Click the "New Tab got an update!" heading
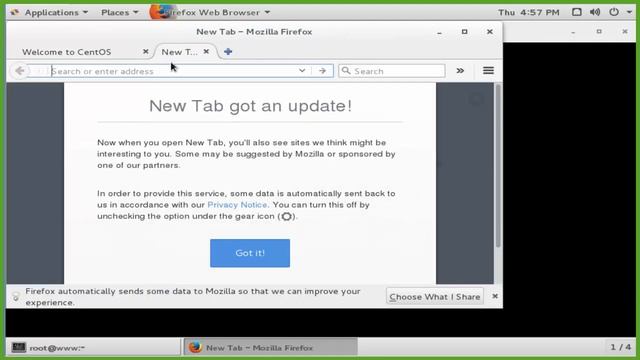 [x=250, y=106]
